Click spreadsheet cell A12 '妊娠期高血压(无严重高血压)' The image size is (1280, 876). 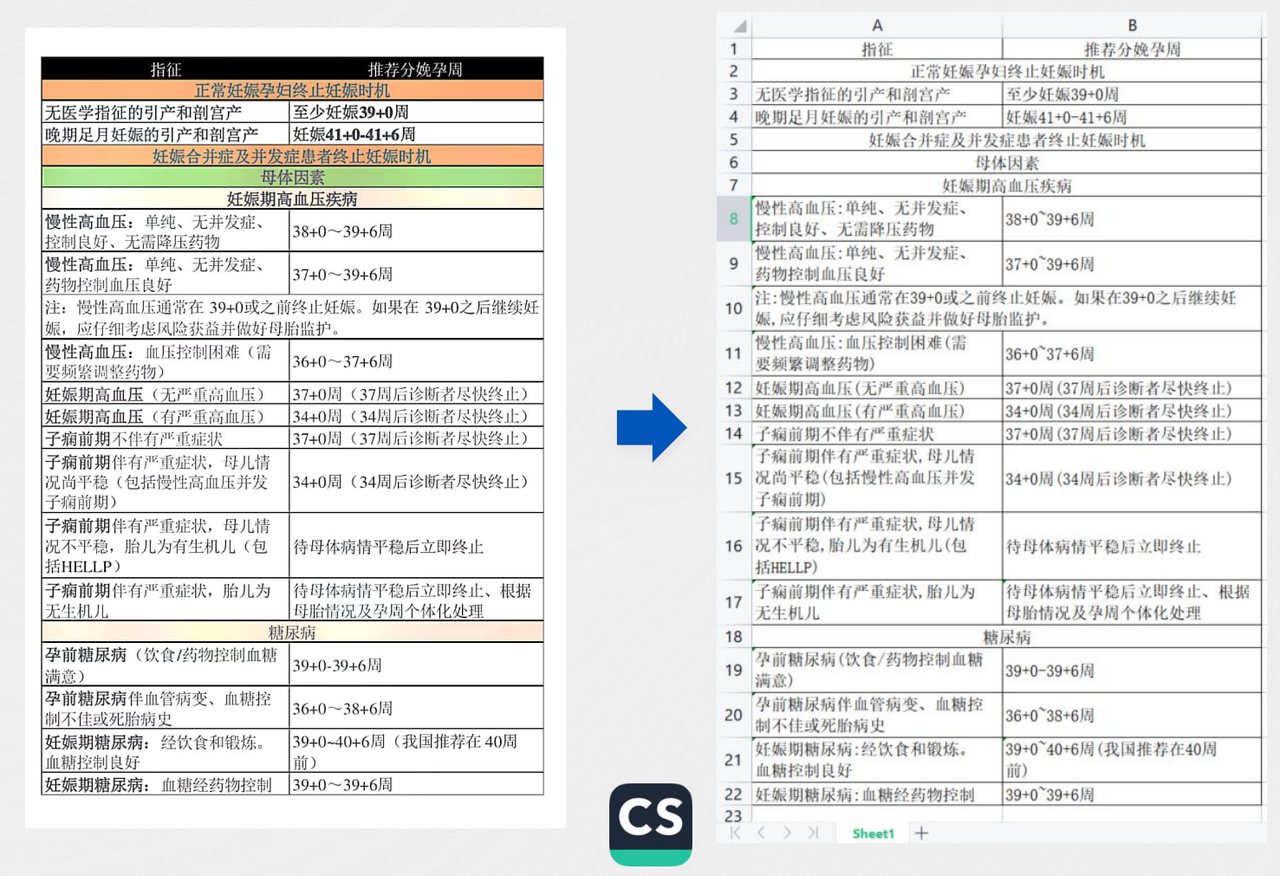[x=877, y=388]
